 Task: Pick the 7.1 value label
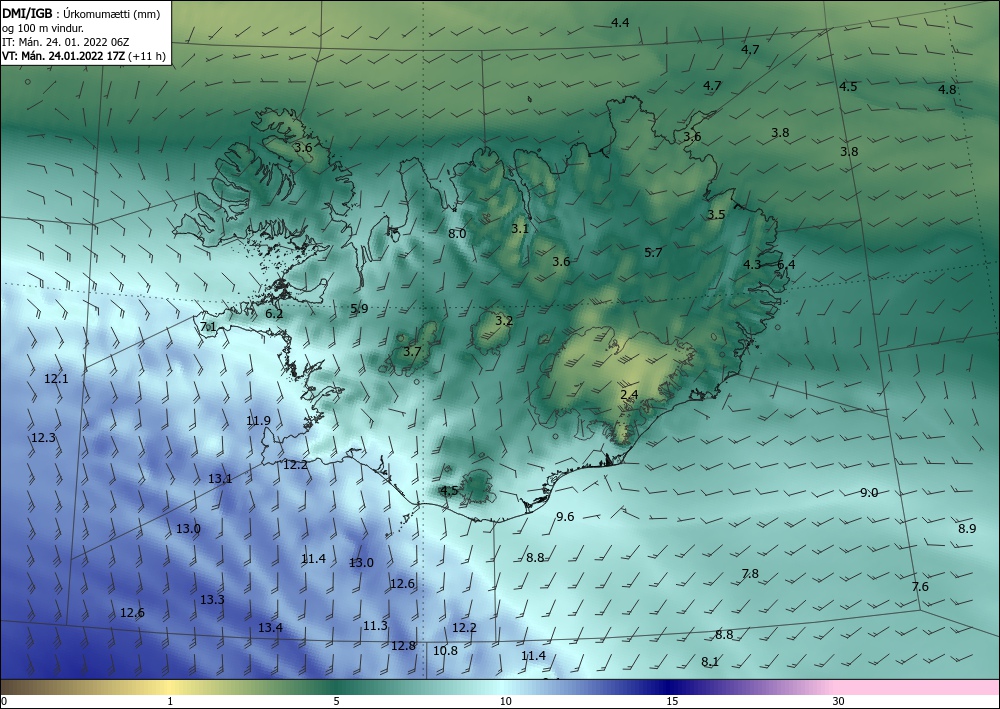(x=209, y=327)
